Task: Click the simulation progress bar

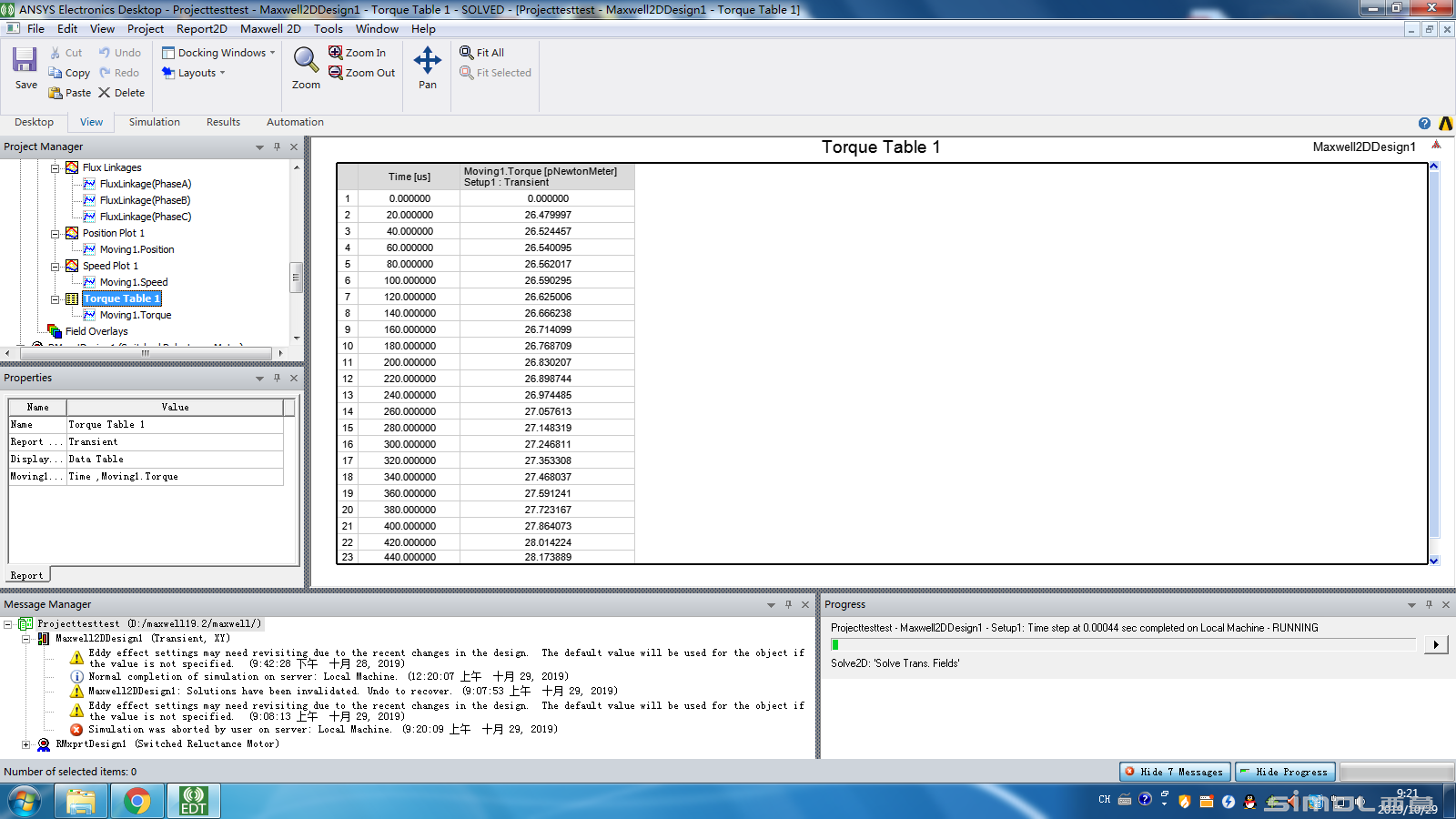Action: pyautogui.click(x=1123, y=644)
